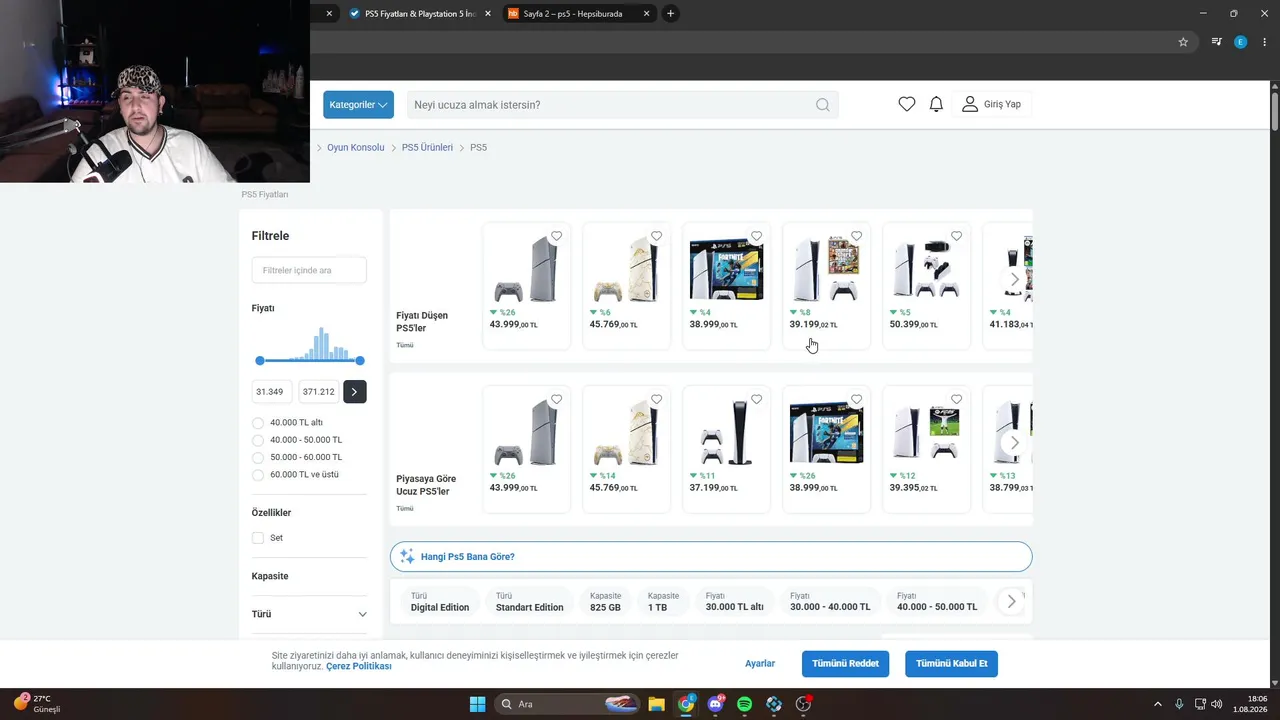Apply the price range with the arrow button
The image size is (1280, 720).
(x=354, y=392)
